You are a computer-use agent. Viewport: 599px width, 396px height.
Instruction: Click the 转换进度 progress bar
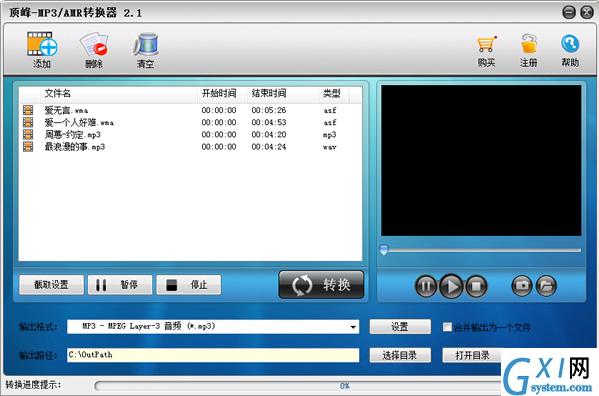coord(298,386)
